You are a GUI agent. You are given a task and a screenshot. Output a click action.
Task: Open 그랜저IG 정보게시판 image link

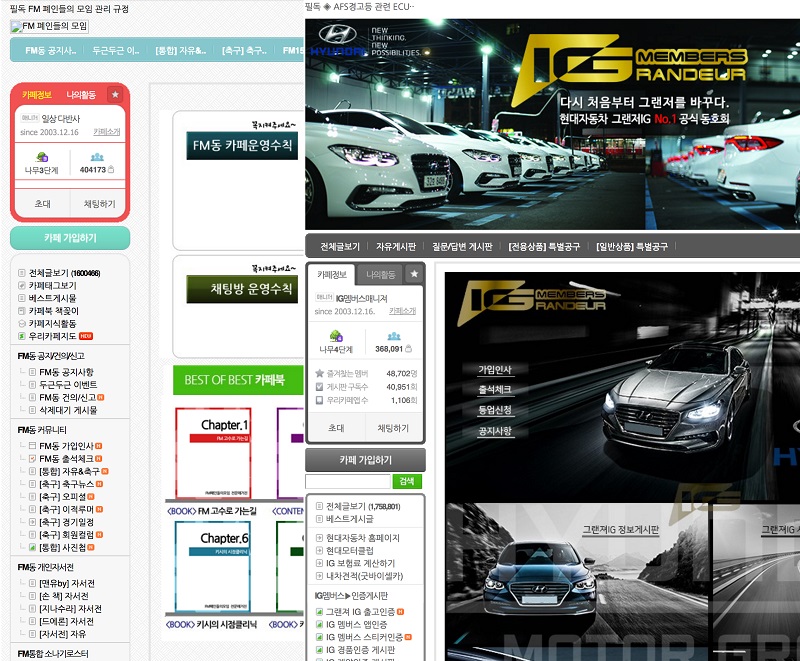[620, 530]
